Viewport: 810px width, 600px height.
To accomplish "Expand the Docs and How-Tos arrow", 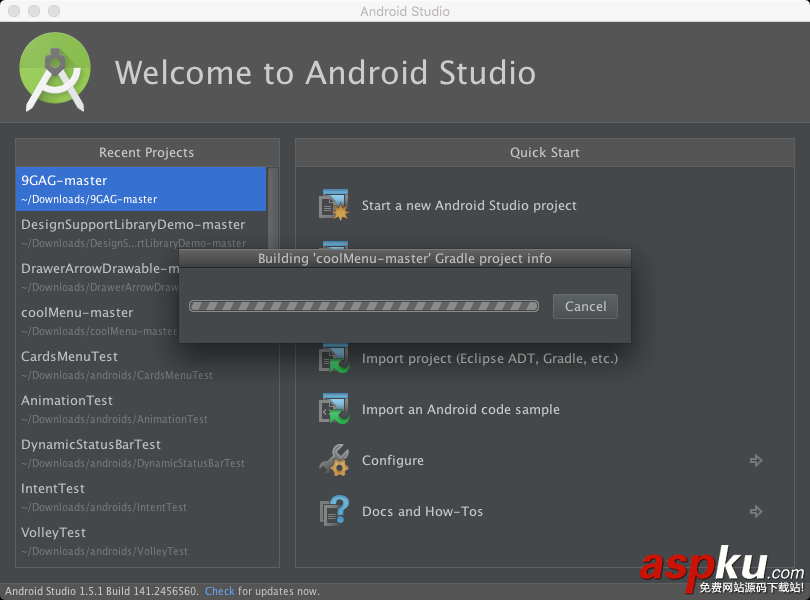I will click(x=756, y=511).
